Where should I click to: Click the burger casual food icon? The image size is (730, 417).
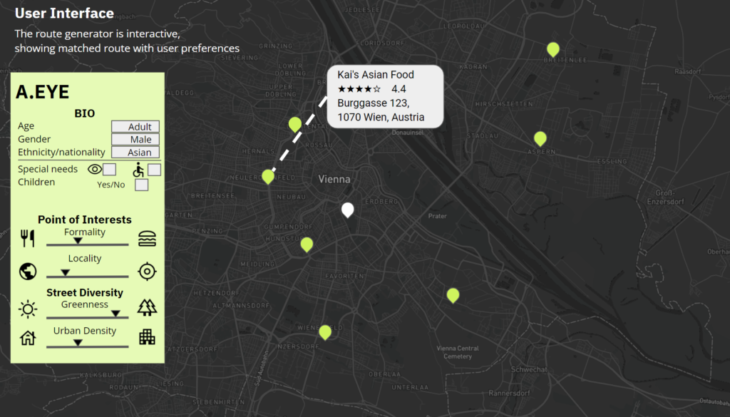click(147, 238)
